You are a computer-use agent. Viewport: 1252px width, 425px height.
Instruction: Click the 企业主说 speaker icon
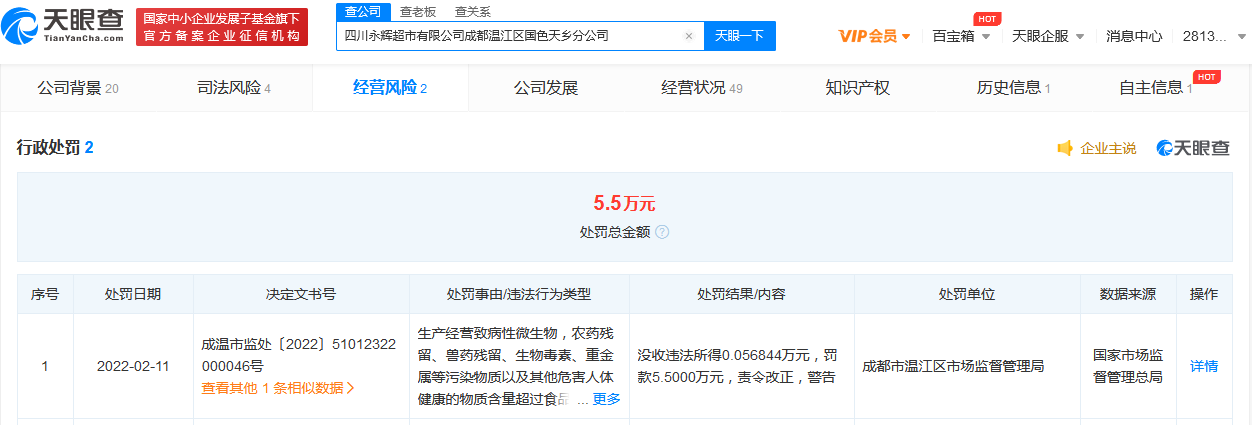1065,148
